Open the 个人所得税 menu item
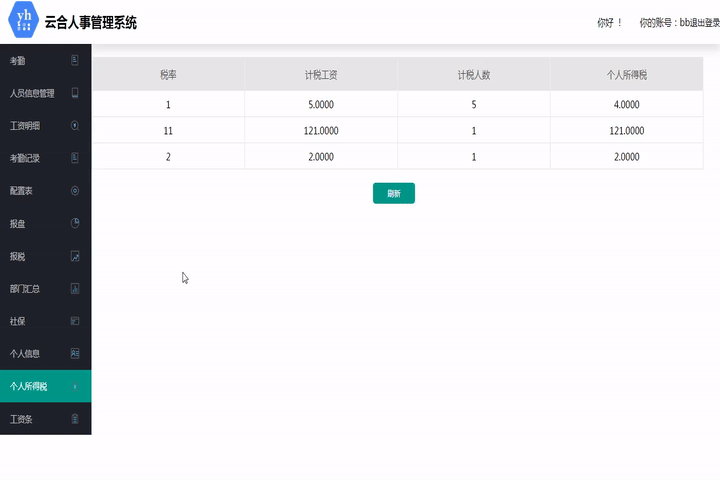Screen dimensions: 720x480 click(x=30, y=386)
